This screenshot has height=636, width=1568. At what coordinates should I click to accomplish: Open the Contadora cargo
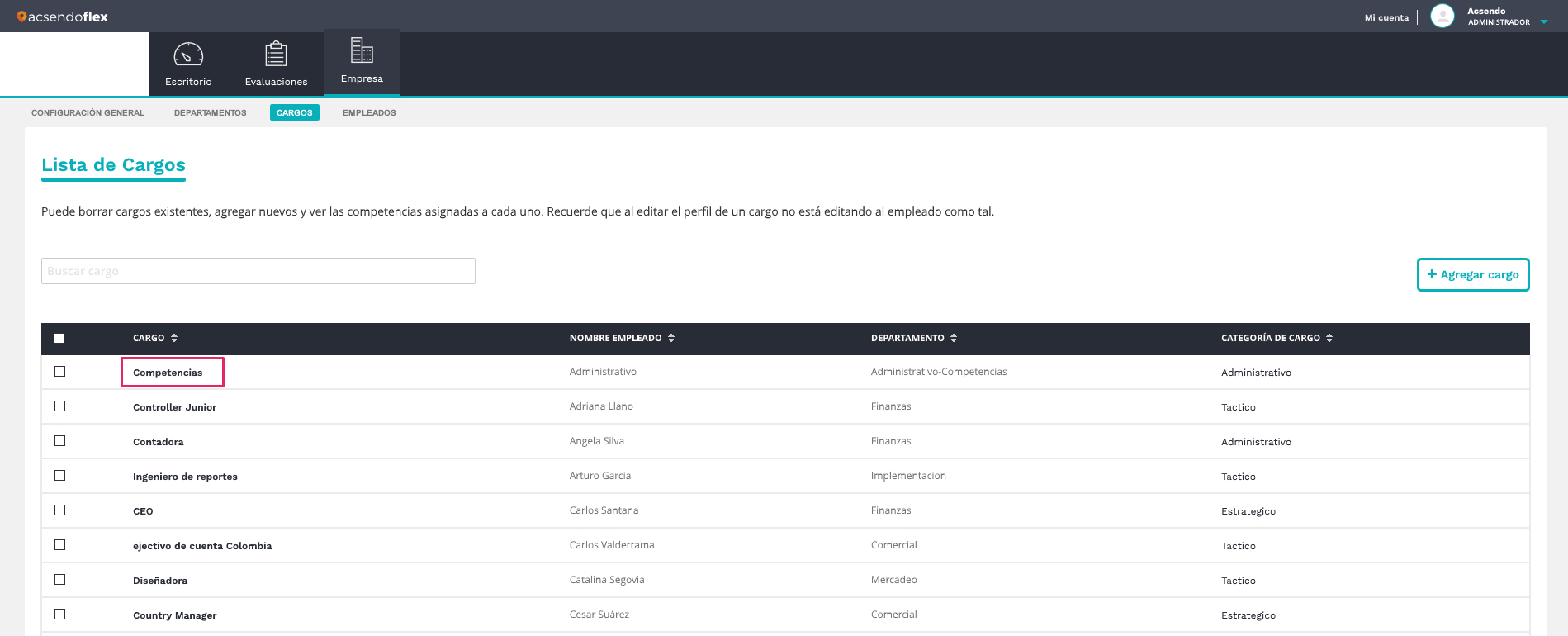pos(158,442)
